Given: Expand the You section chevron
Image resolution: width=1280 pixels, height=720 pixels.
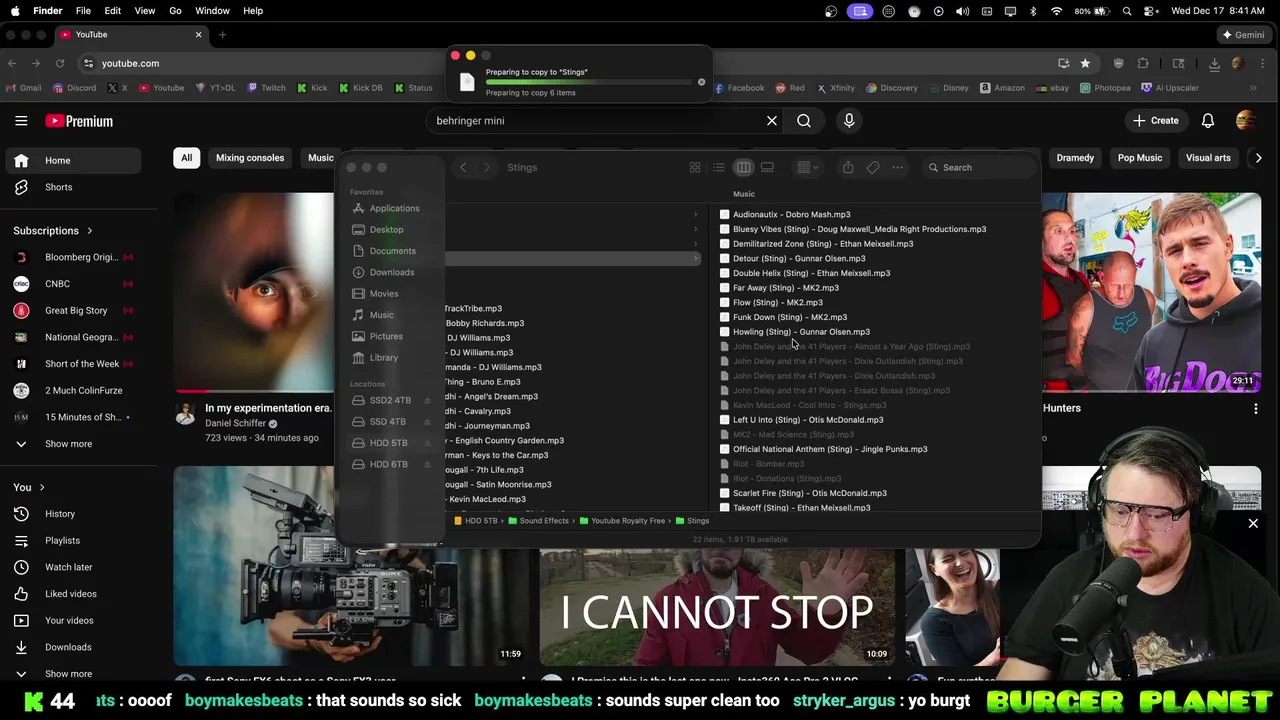Looking at the screenshot, I should coord(42,487).
